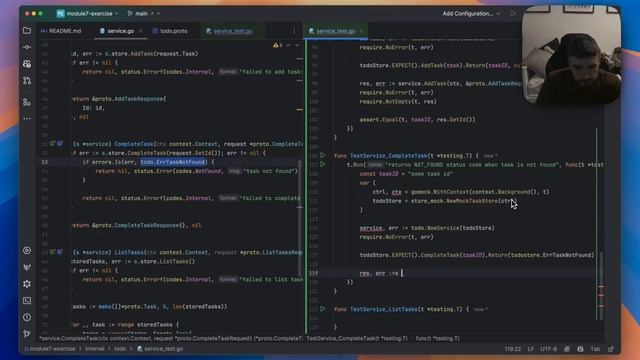Click todo in the breadcrumb bar
Screen dimensions: 640x360
pyautogui.click(x=120, y=349)
